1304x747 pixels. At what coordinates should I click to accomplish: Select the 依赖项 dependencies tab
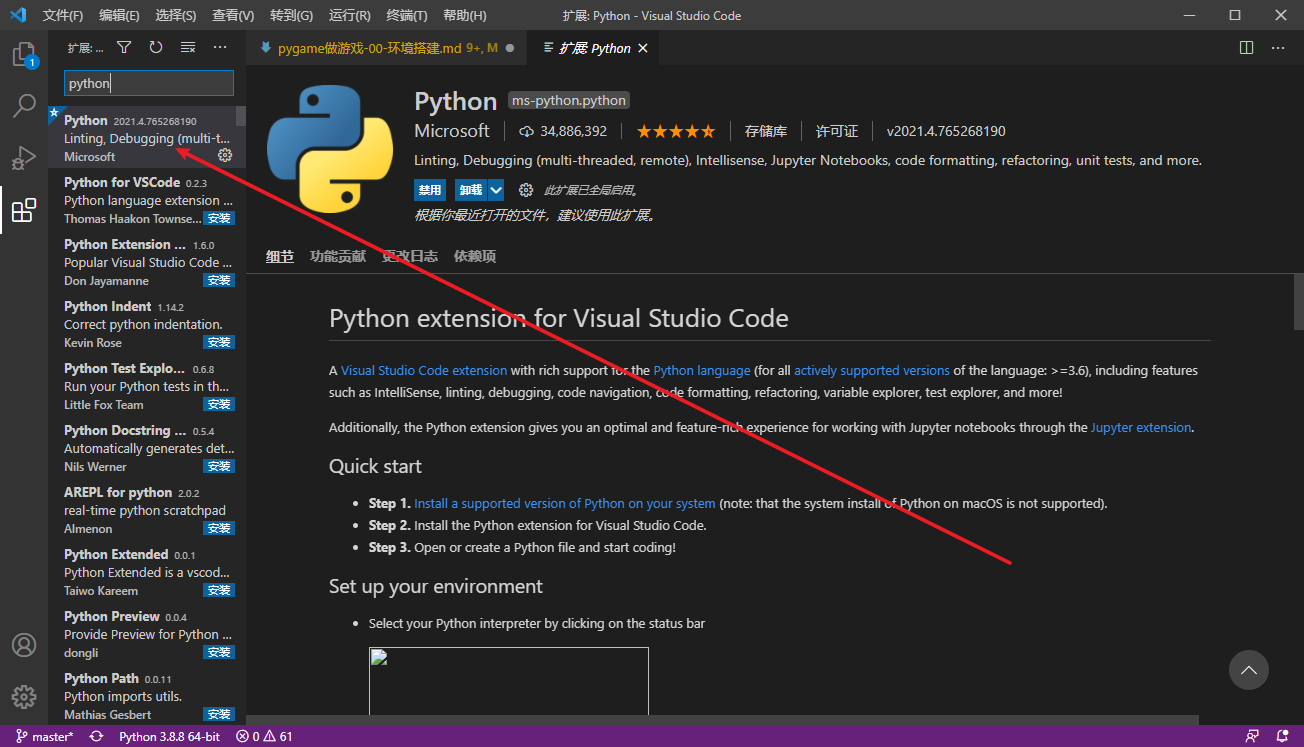475,256
